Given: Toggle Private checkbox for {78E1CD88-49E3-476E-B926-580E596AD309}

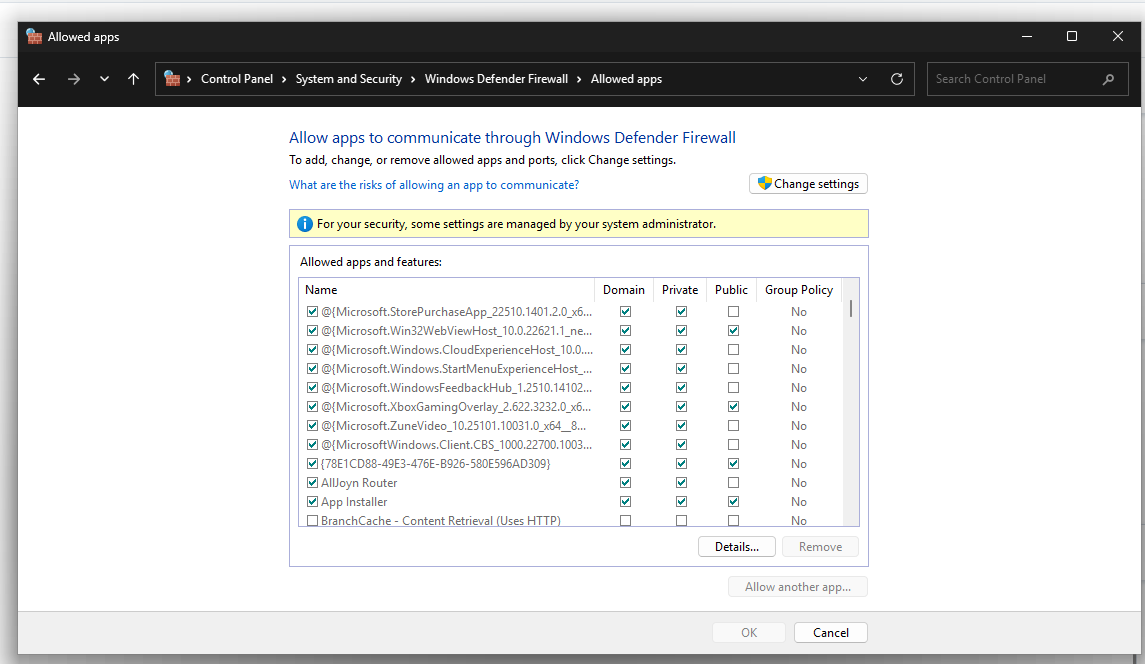Looking at the screenshot, I should pyautogui.click(x=681, y=464).
